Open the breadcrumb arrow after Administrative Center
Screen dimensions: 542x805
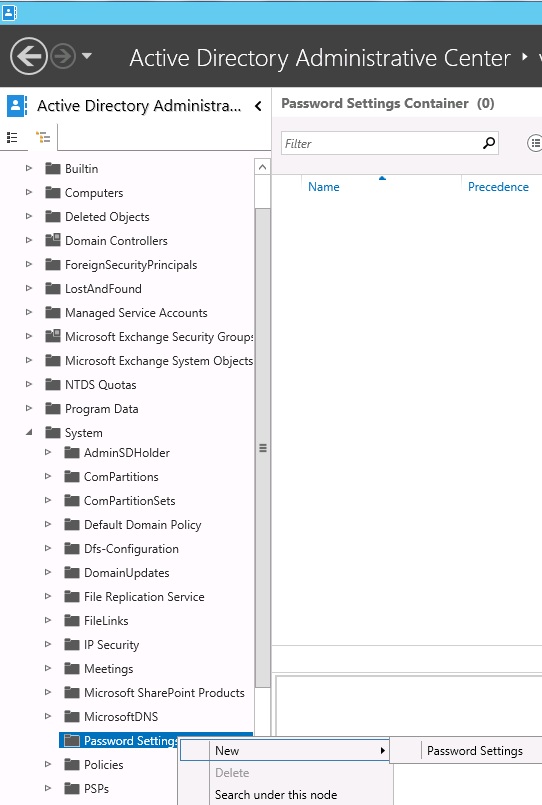(x=525, y=56)
